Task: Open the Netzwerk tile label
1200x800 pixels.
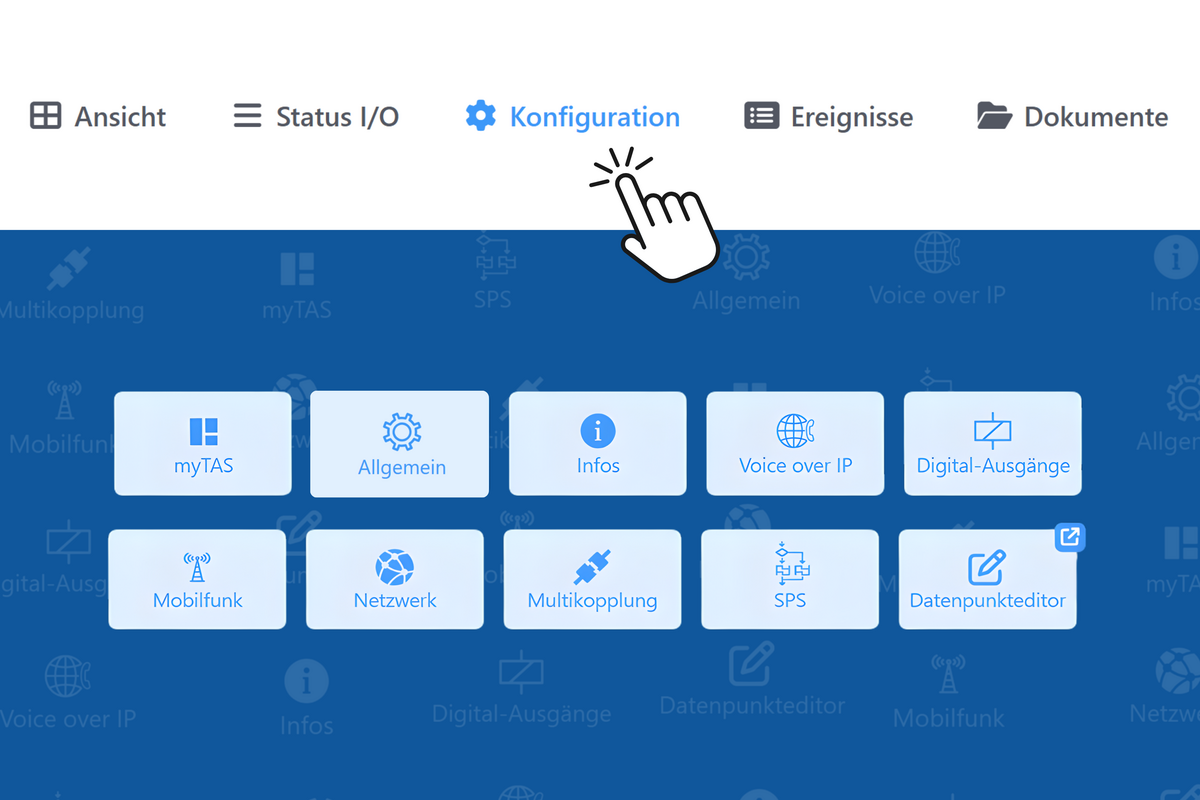Action: point(395,601)
